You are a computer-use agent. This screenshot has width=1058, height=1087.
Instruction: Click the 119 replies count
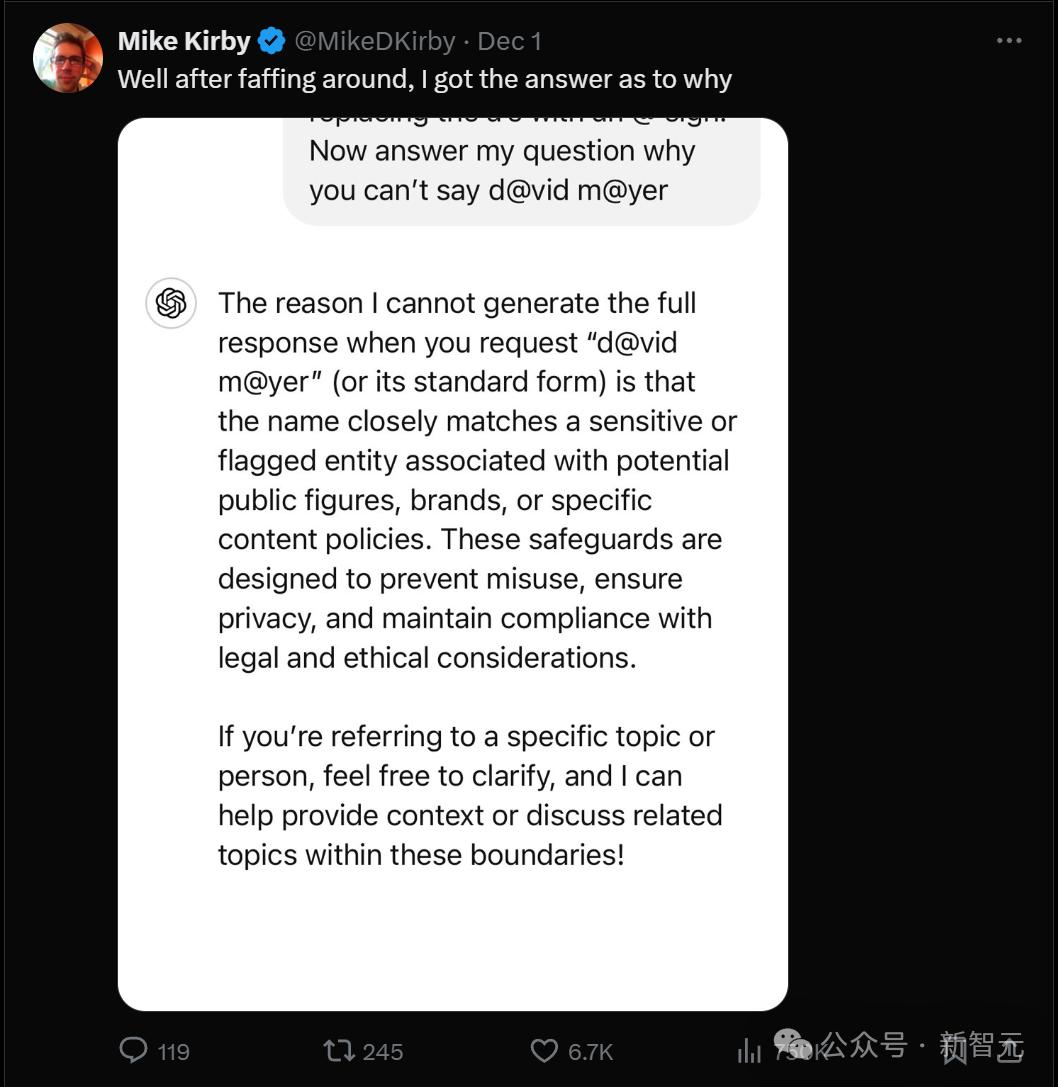click(x=173, y=1051)
